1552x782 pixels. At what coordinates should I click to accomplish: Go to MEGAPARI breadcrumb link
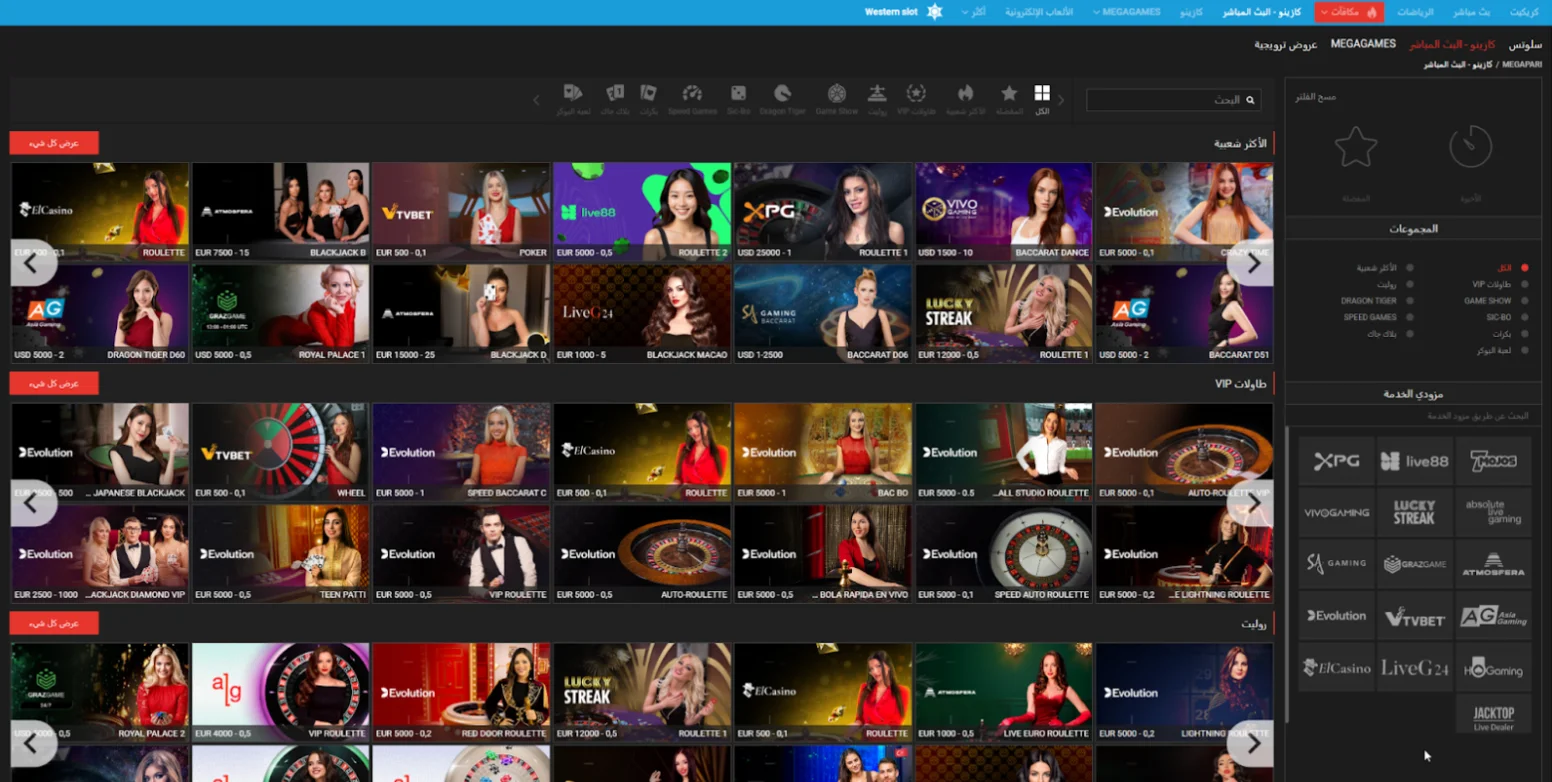pos(1522,64)
